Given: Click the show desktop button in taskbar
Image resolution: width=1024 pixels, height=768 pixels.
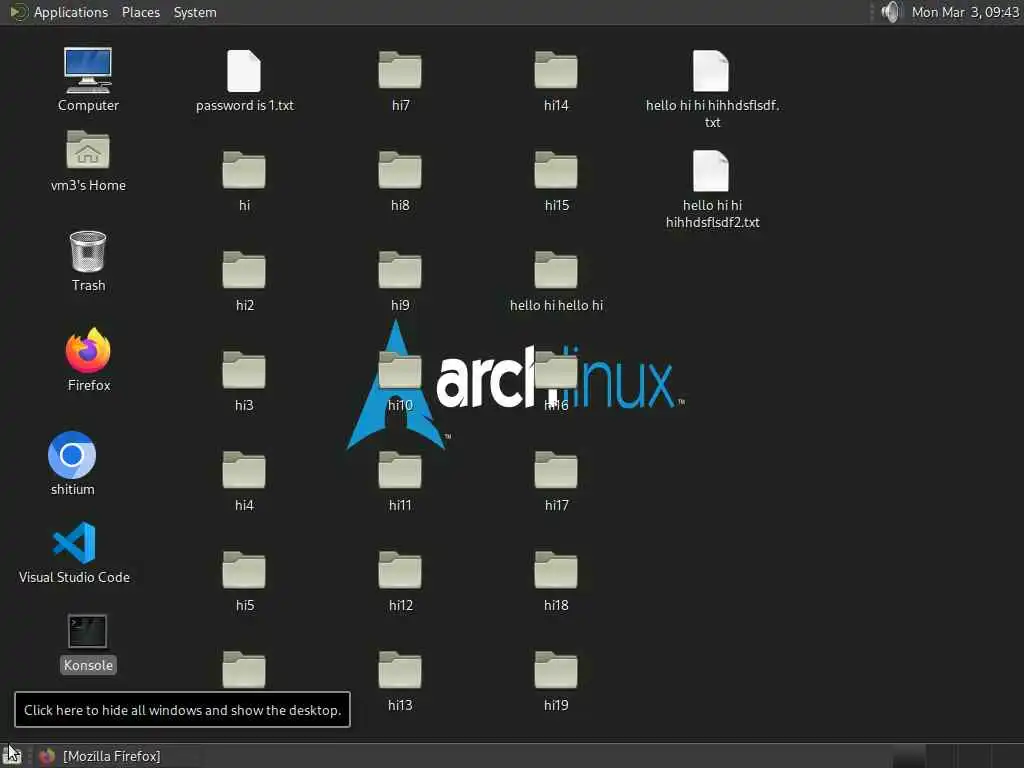Looking at the screenshot, I should [13, 756].
